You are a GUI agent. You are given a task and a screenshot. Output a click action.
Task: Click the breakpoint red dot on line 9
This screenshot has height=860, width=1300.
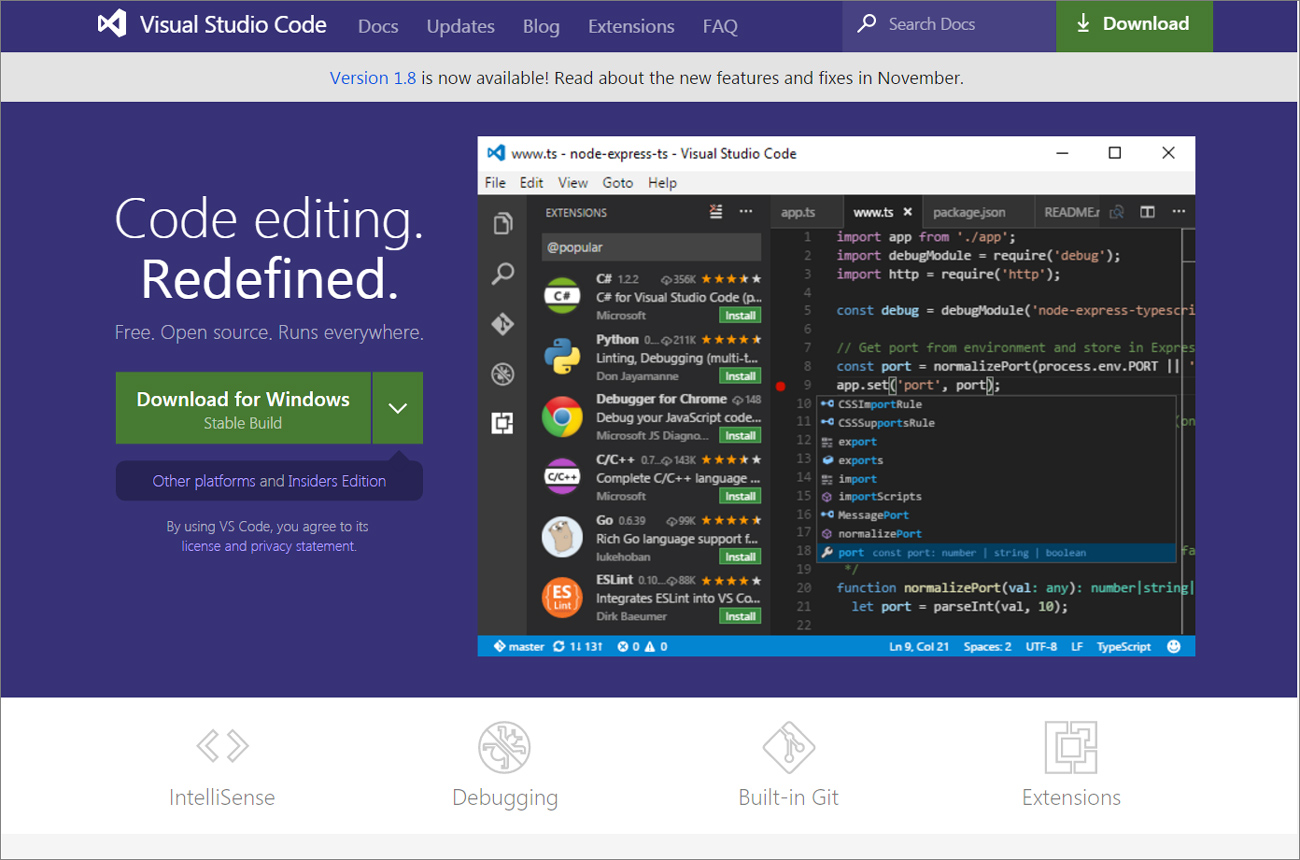781,385
